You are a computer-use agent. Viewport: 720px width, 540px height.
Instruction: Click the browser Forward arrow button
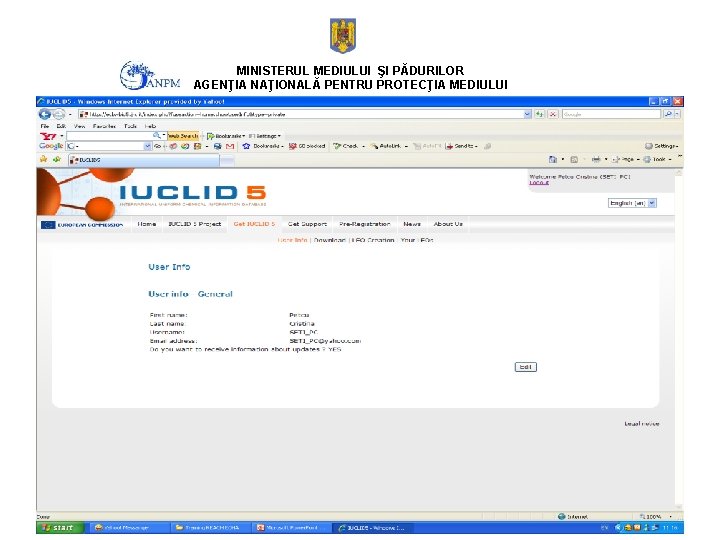click(59, 114)
